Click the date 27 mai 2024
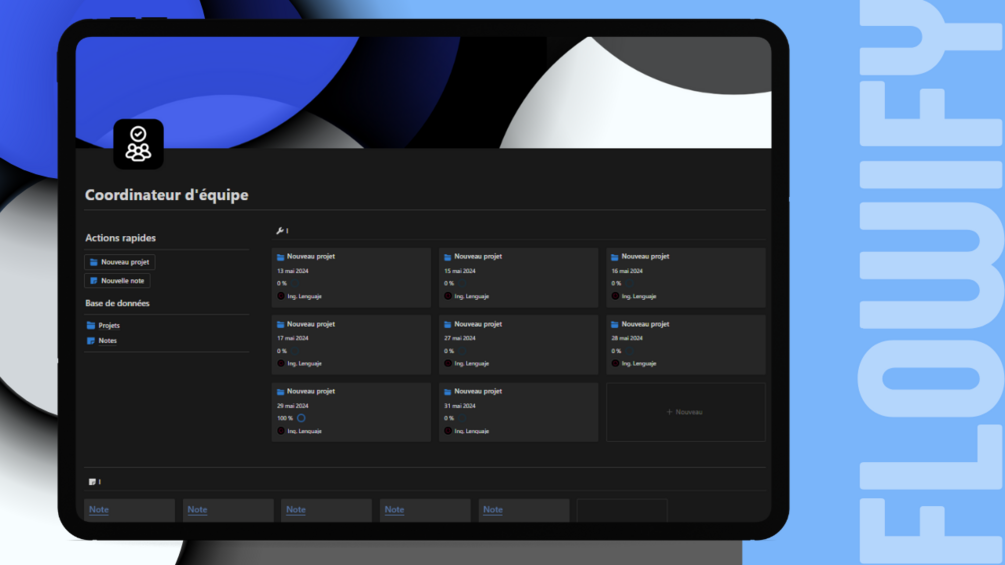The image size is (1005, 565). (460, 338)
